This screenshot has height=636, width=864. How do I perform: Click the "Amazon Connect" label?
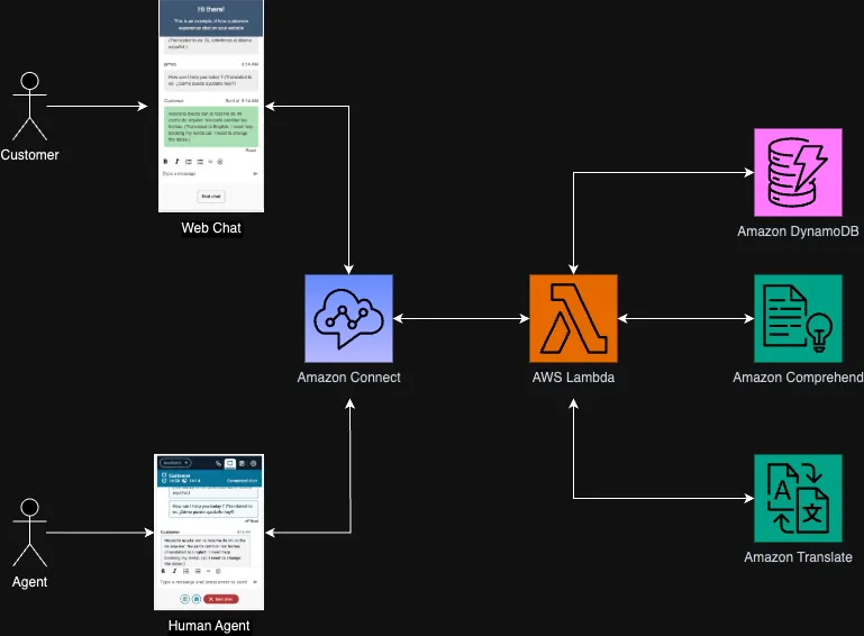(349, 378)
